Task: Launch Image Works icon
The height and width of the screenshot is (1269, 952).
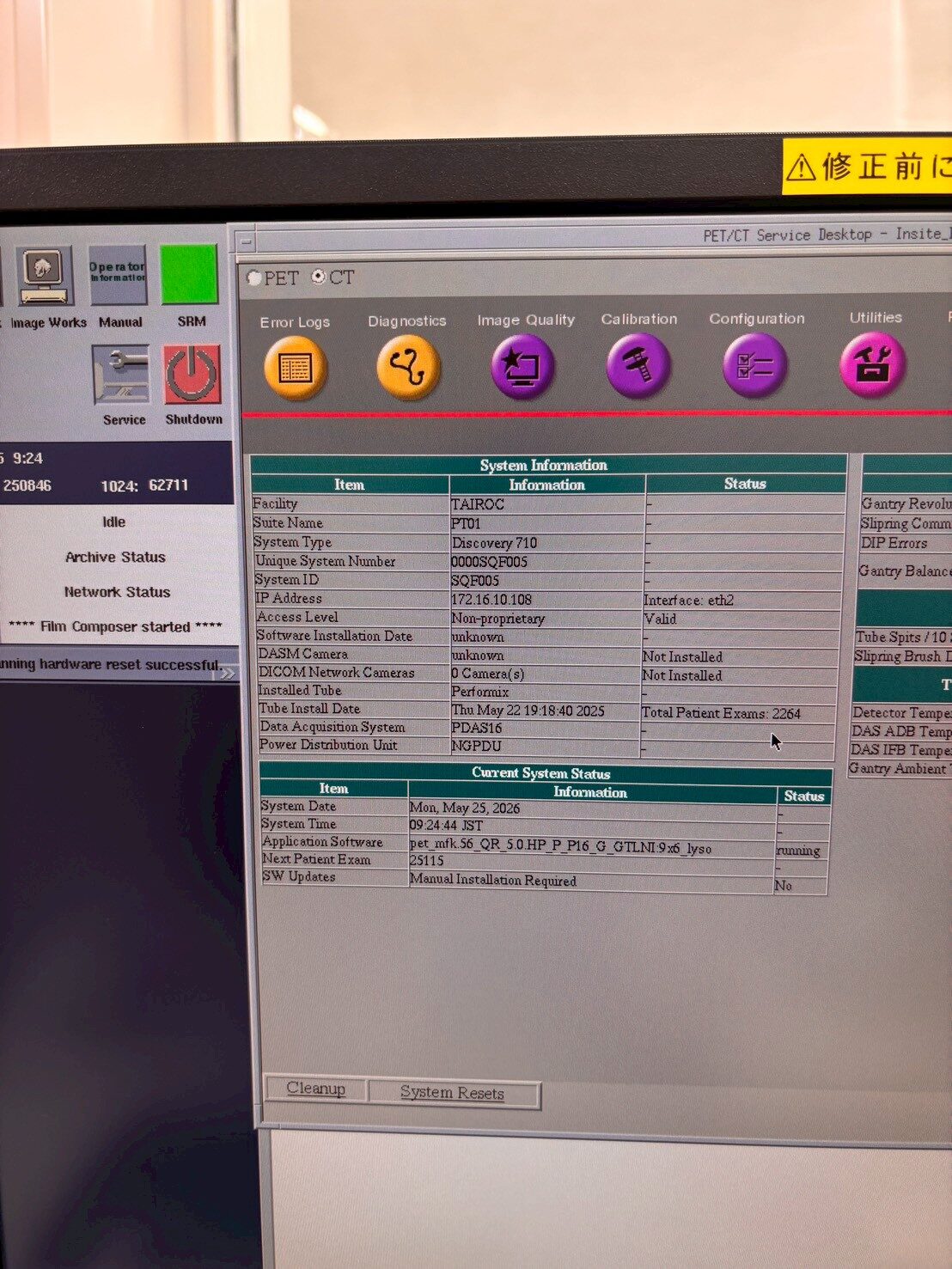Action: coord(43,275)
